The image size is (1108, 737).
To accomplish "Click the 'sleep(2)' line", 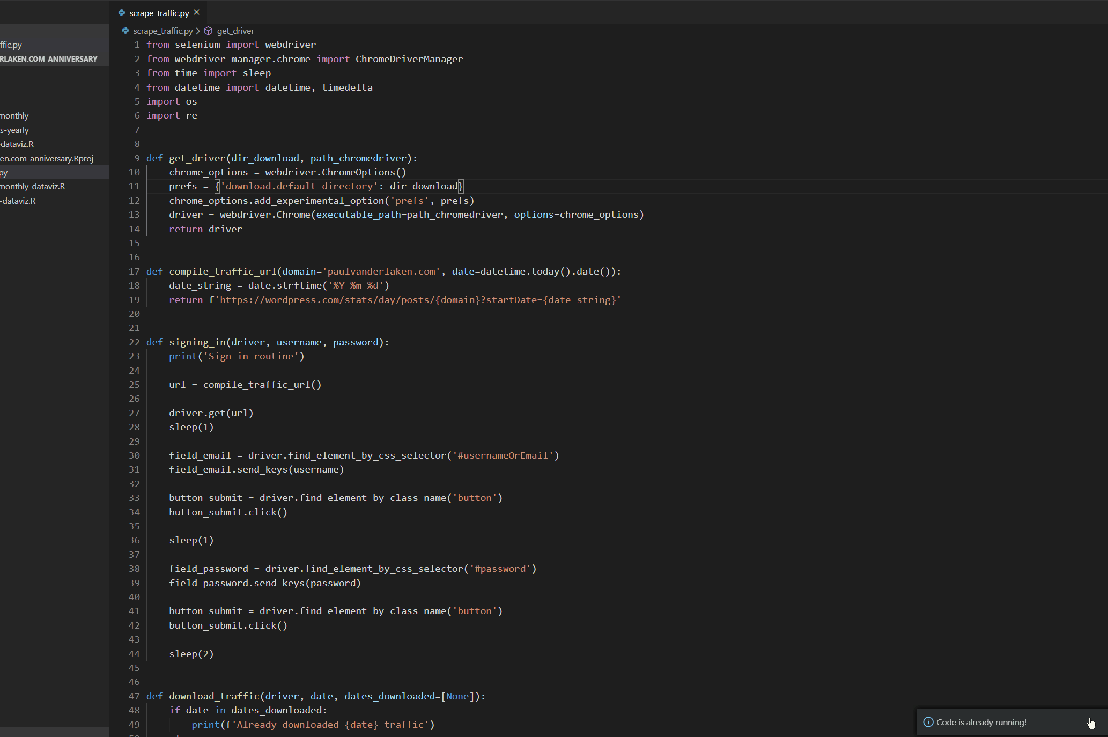I will point(191,654).
